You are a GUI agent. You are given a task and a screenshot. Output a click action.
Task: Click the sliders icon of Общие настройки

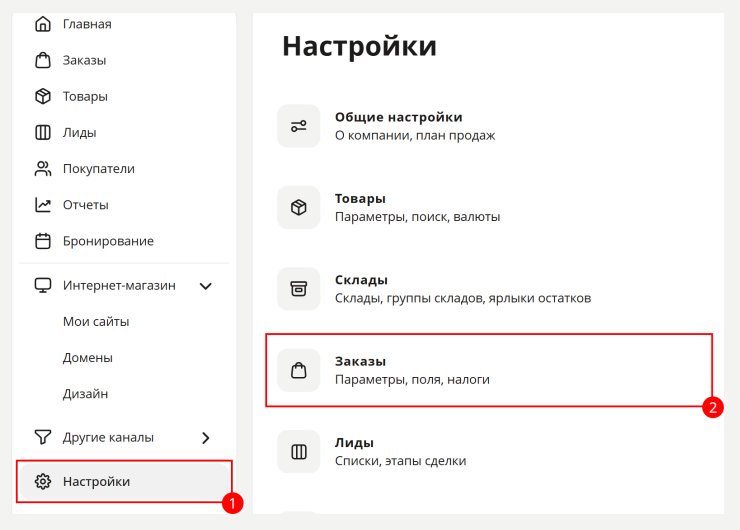(299, 126)
